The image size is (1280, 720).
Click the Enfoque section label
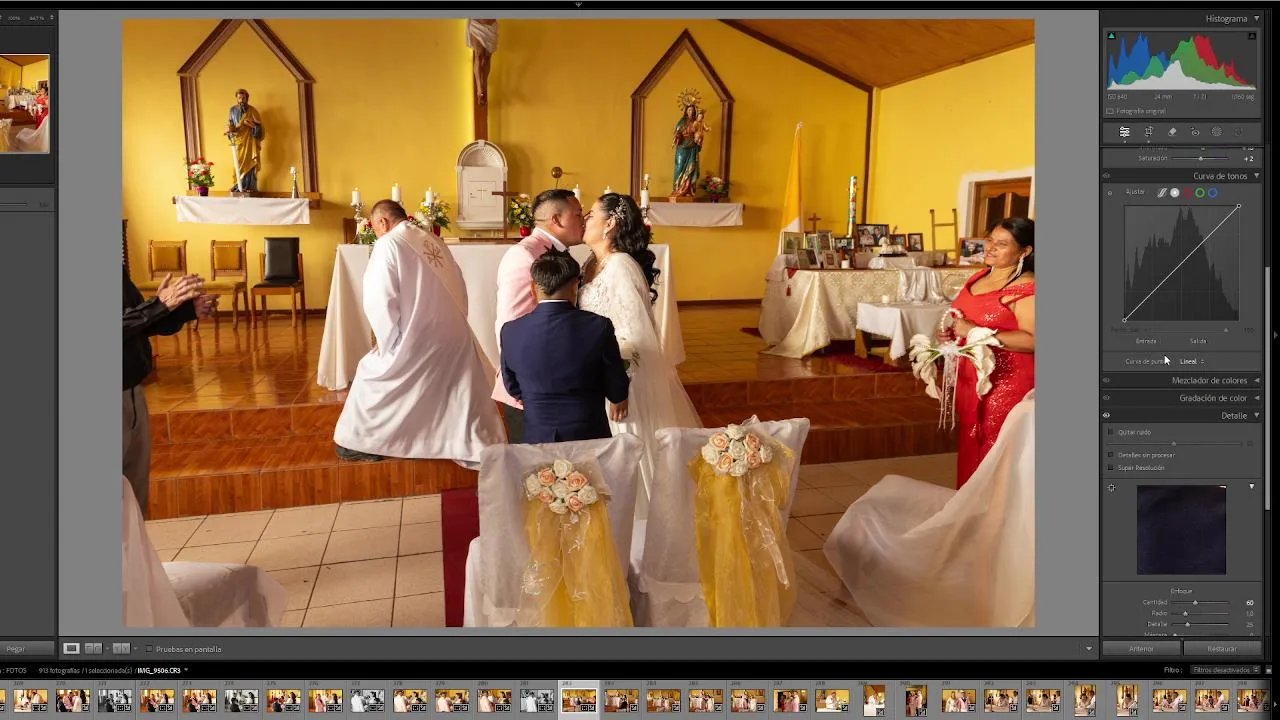point(1181,591)
